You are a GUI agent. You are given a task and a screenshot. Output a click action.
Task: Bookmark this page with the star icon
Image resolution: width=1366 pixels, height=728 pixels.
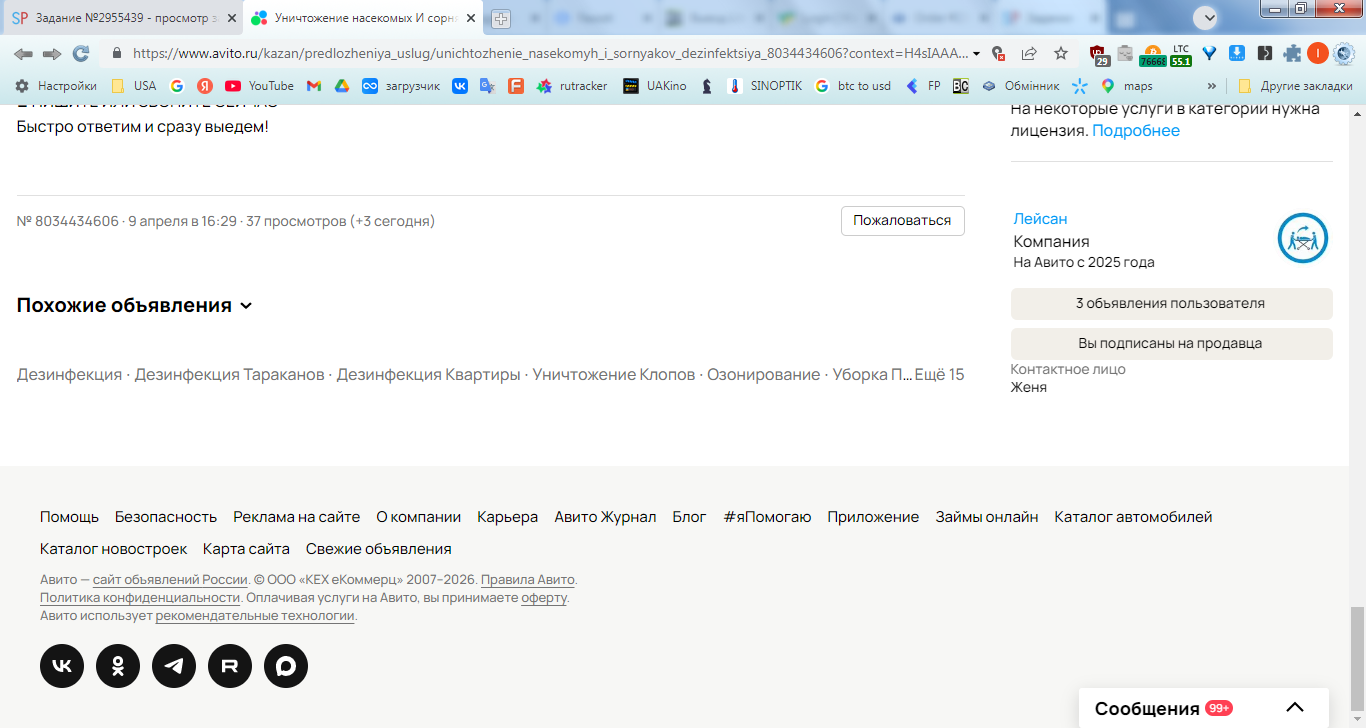[x=1061, y=53]
